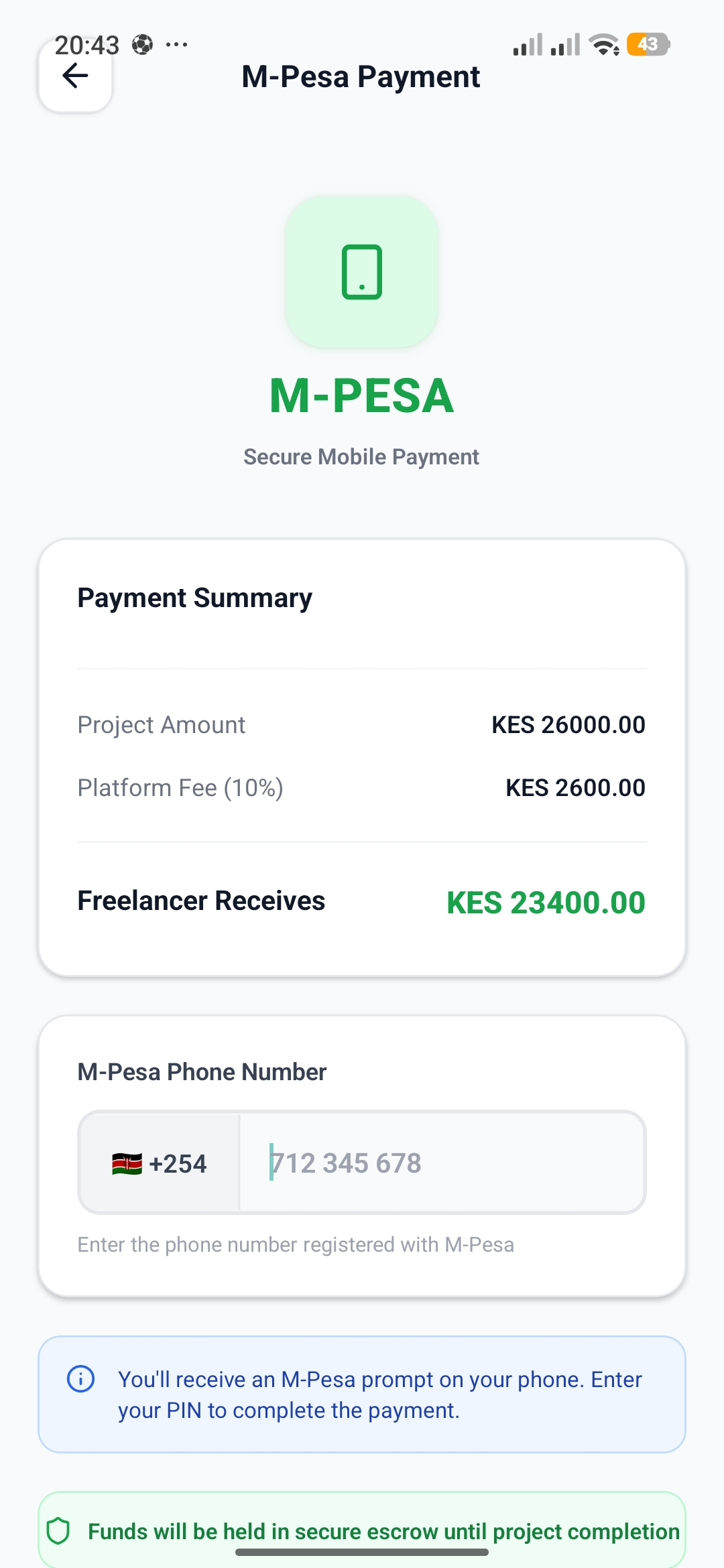Tap the green shield escrow icon

point(61,1532)
